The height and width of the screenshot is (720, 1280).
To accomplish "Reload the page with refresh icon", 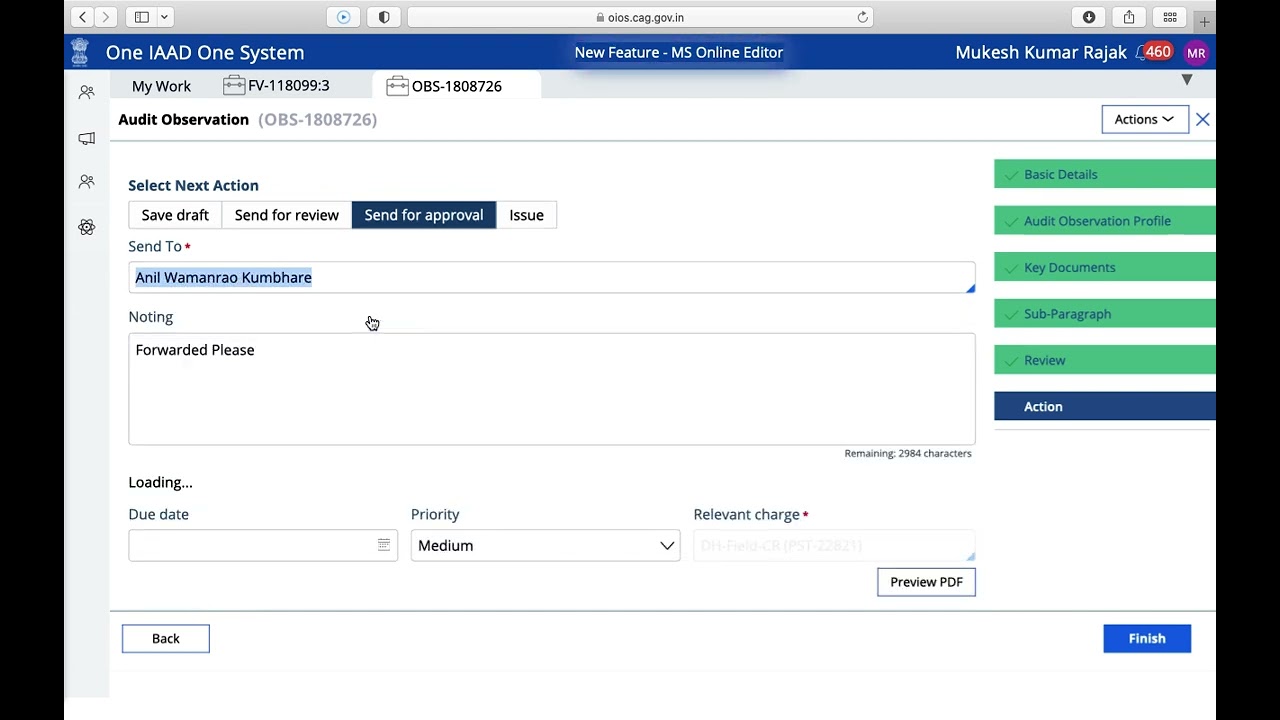I will coord(862,17).
